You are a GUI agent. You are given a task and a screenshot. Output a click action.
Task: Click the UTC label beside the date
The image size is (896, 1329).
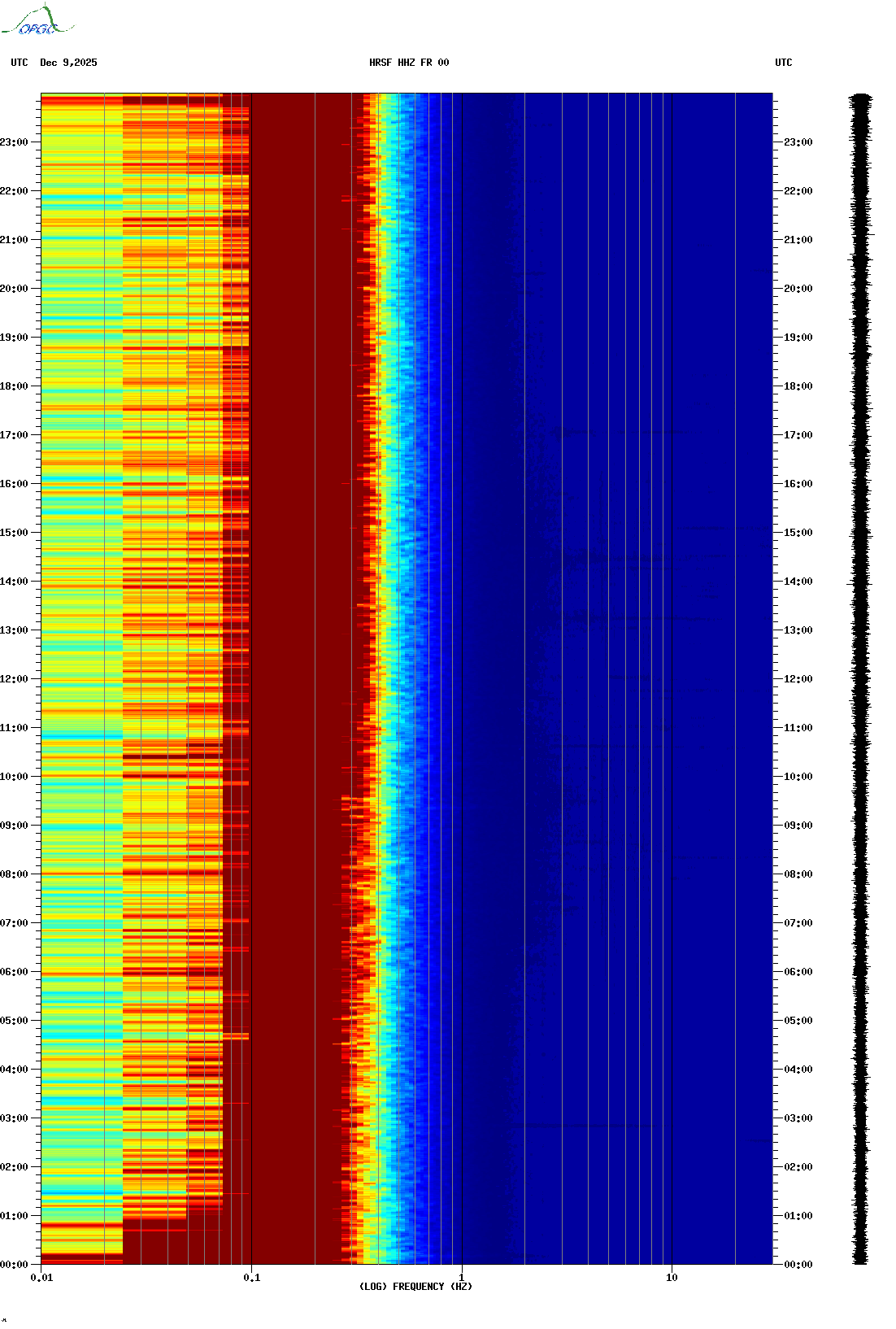coord(20,63)
